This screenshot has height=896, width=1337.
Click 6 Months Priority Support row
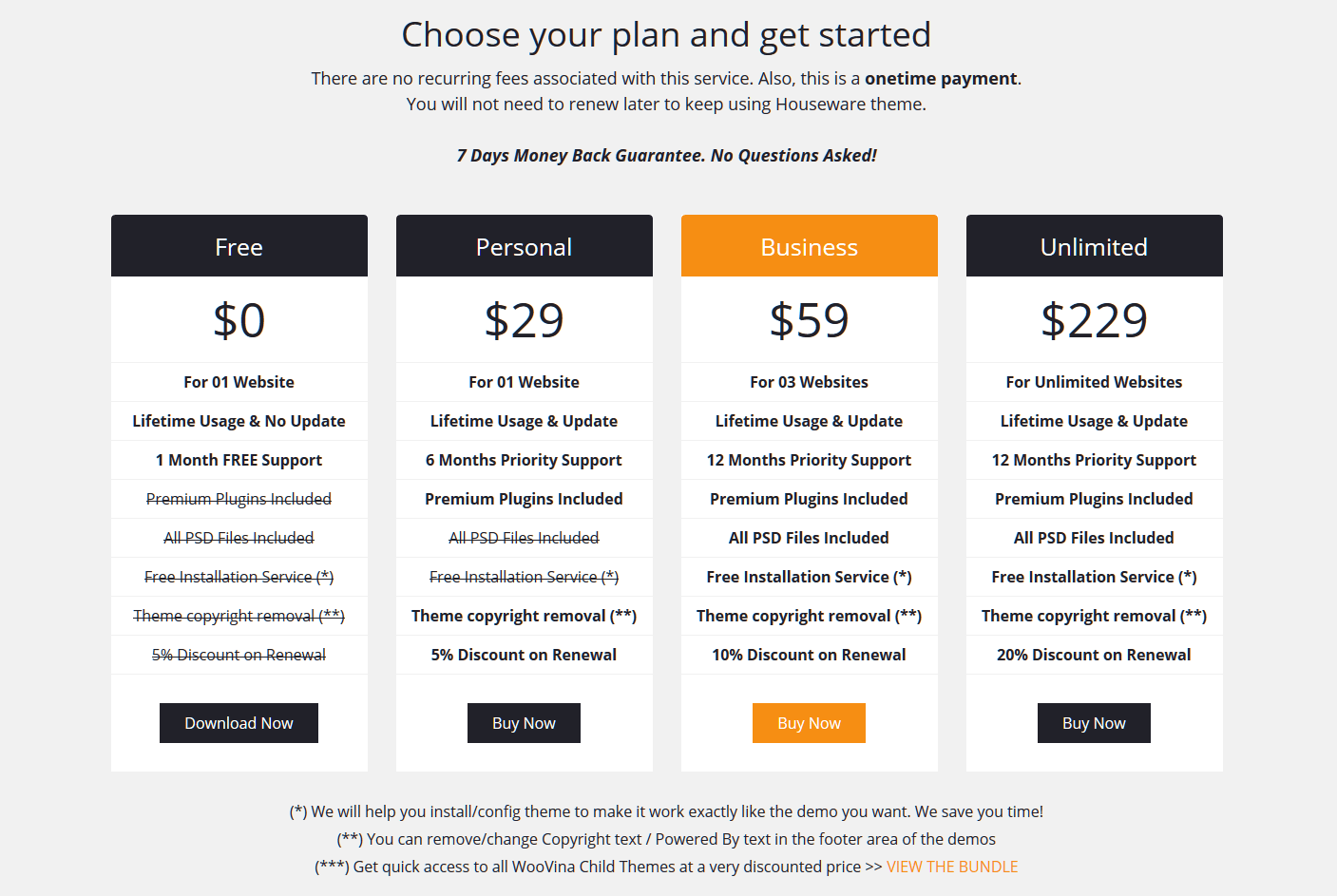coord(525,460)
